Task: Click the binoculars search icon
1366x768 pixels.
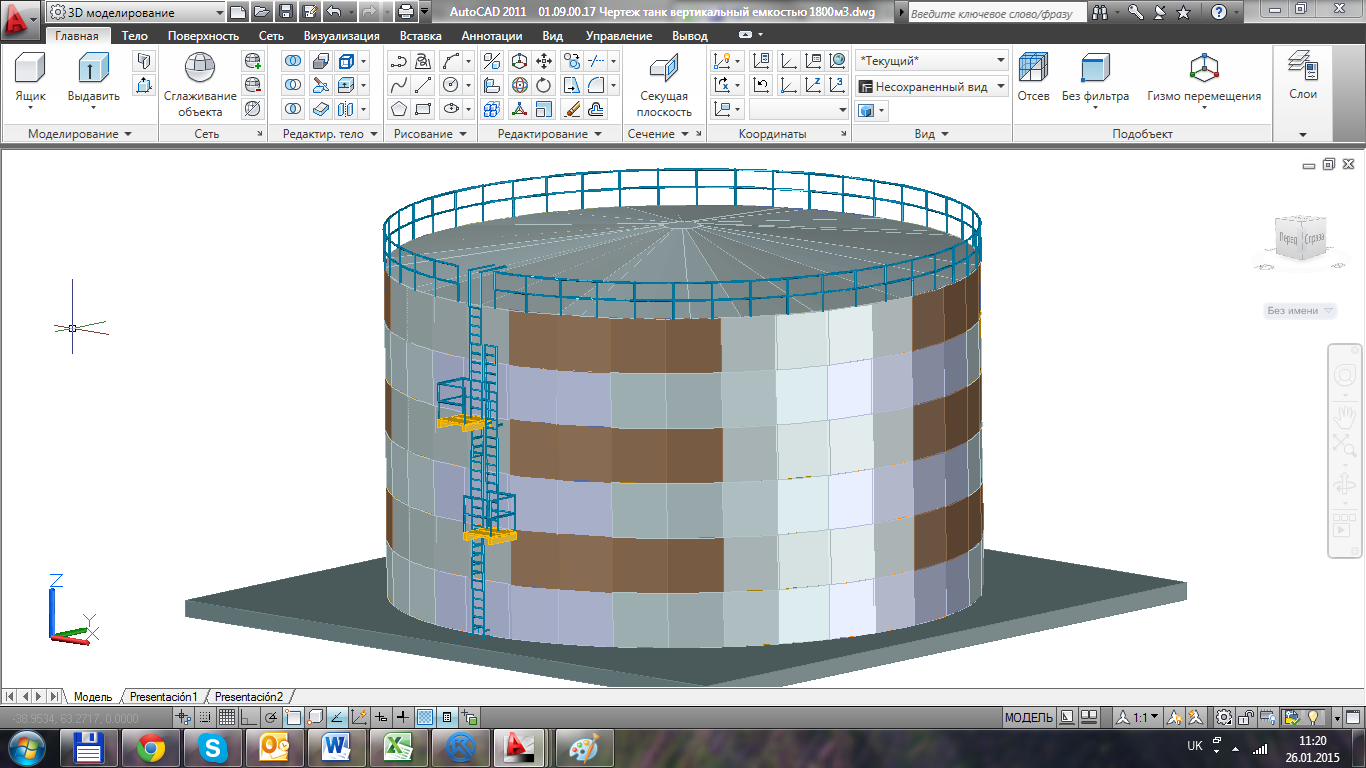Action: click(x=1100, y=12)
